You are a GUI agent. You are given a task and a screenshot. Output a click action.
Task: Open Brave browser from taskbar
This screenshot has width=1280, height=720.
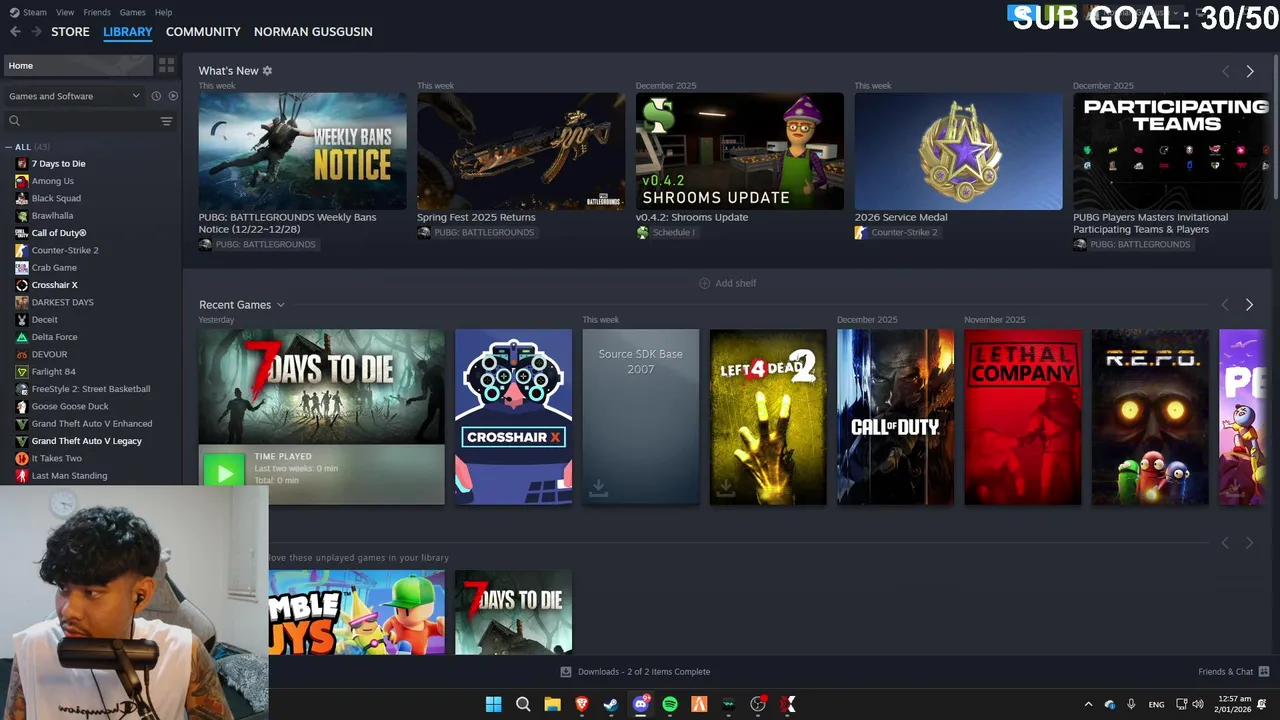point(582,705)
